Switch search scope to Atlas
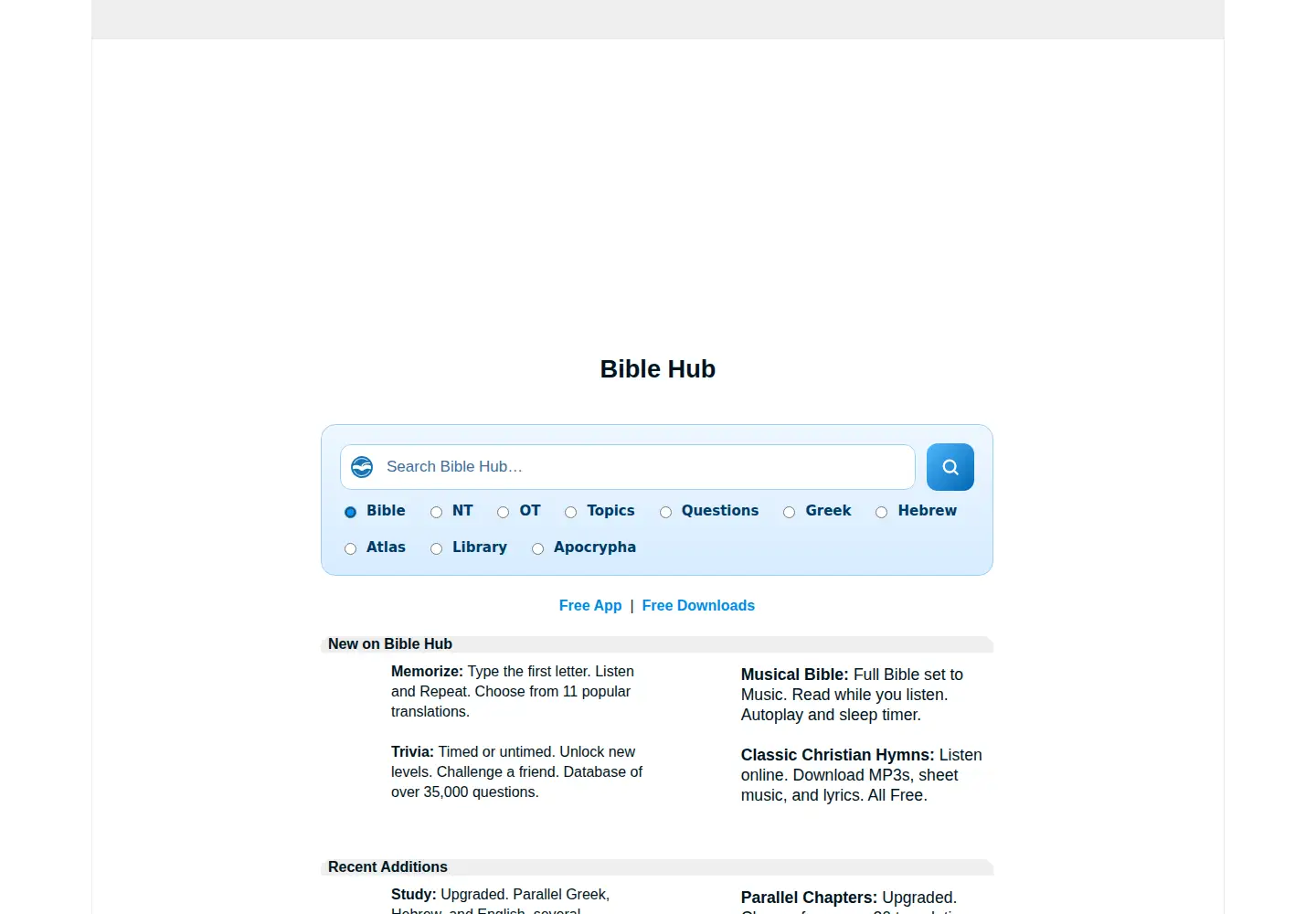 click(350, 548)
